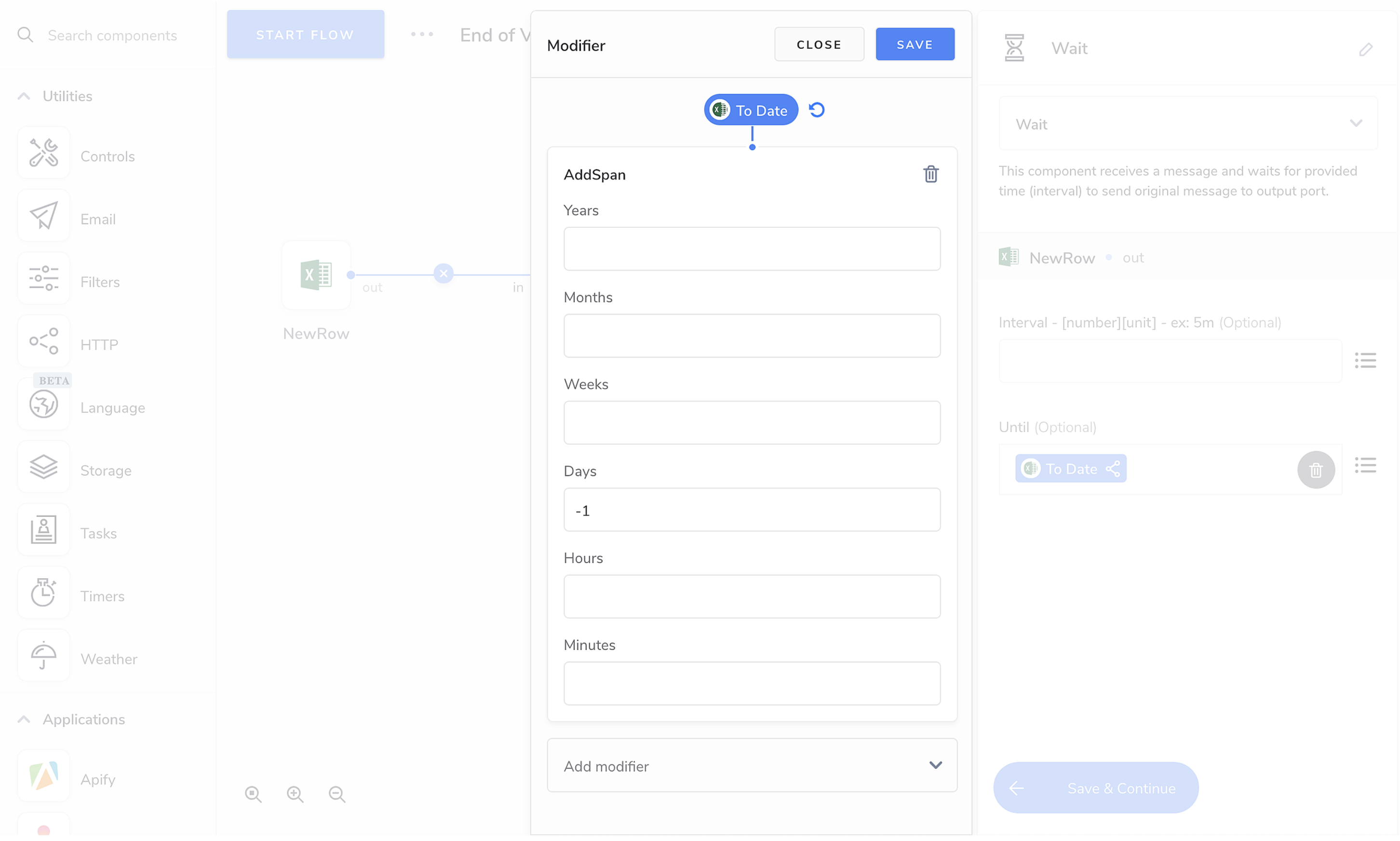Click the Controls utilities icon

click(x=43, y=153)
